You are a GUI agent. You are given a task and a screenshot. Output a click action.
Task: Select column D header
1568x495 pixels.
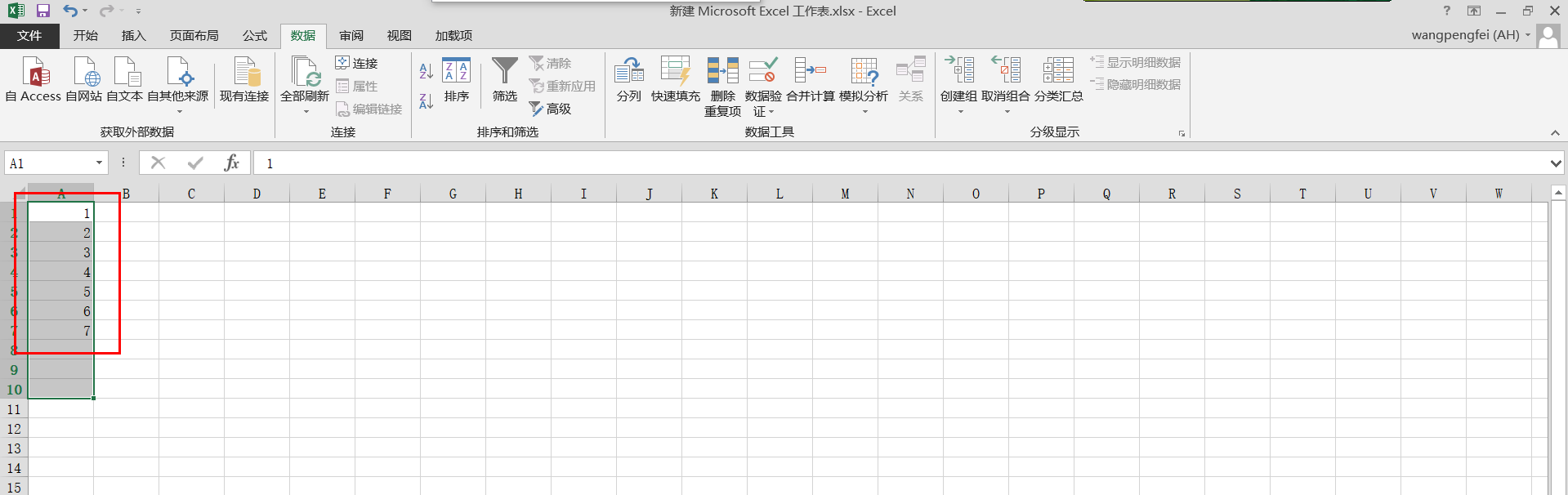[x=257, y=194]
